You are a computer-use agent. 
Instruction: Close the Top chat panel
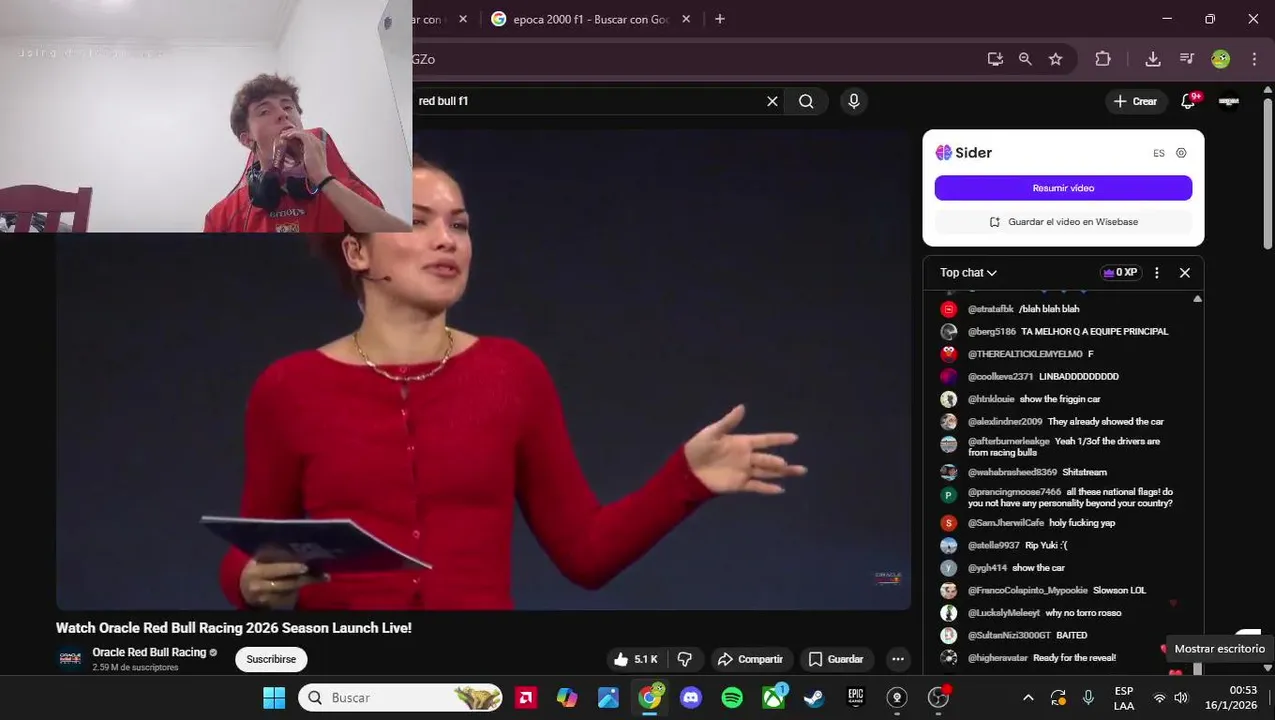click(x=1185, y=273)
